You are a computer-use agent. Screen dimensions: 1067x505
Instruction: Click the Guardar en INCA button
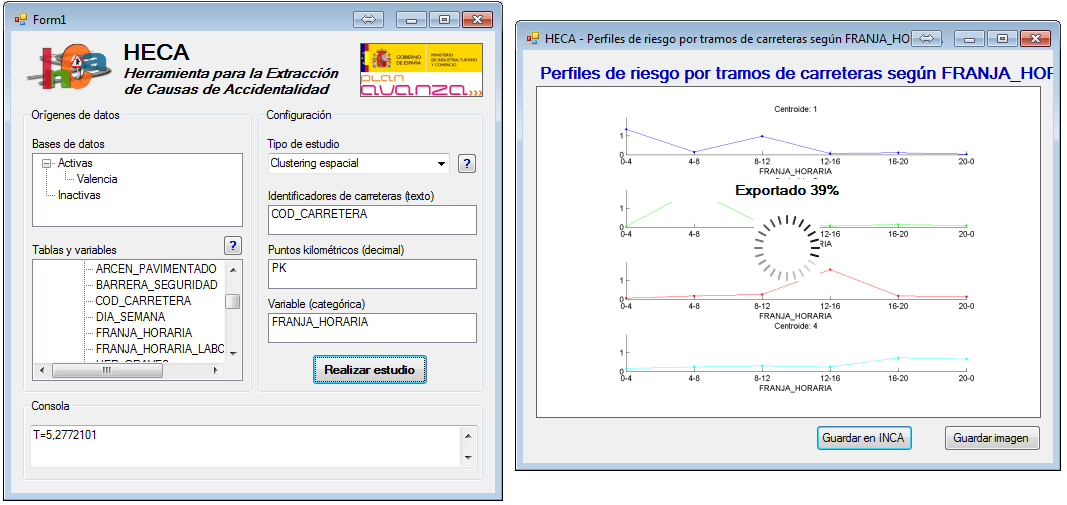point(864,438)
